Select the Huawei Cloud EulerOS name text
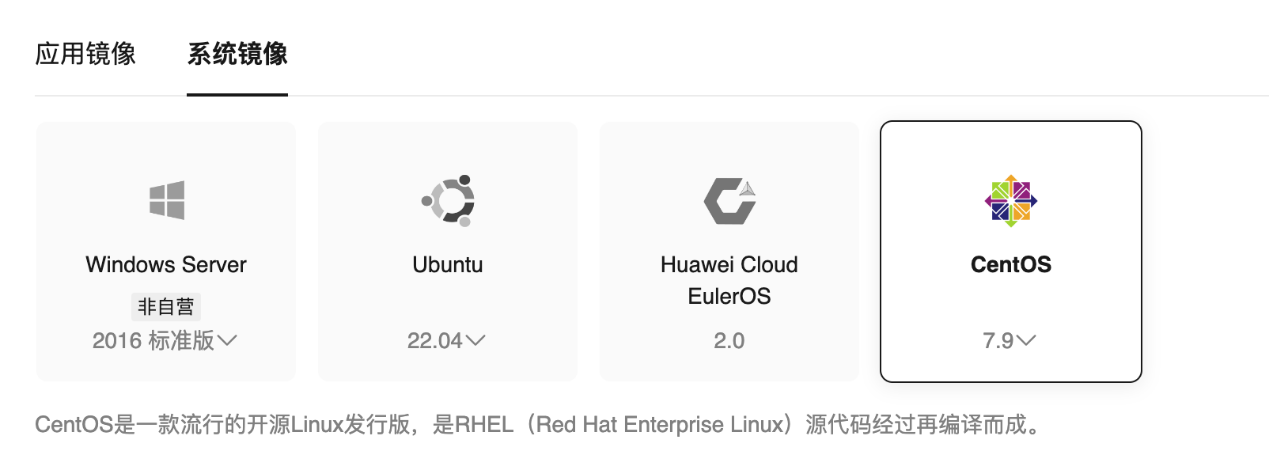1269x470 pixels. (729, 280)
